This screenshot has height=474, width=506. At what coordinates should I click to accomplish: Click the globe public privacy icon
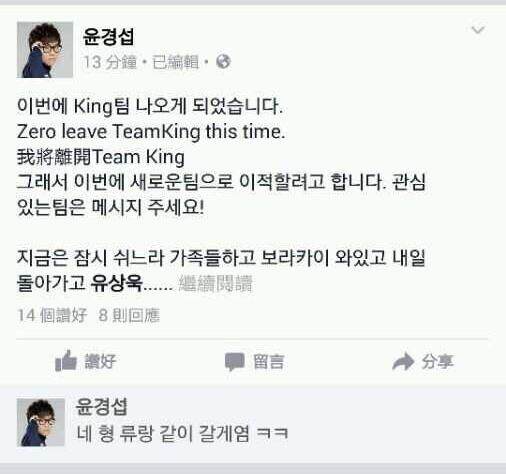[223, 61]
